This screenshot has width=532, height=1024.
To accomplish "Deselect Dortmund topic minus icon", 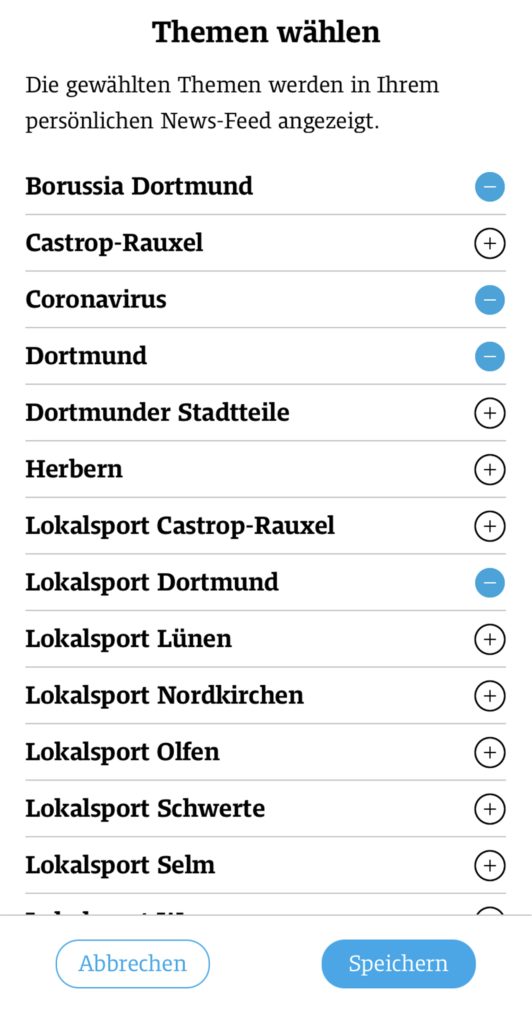I will point(490,357).
